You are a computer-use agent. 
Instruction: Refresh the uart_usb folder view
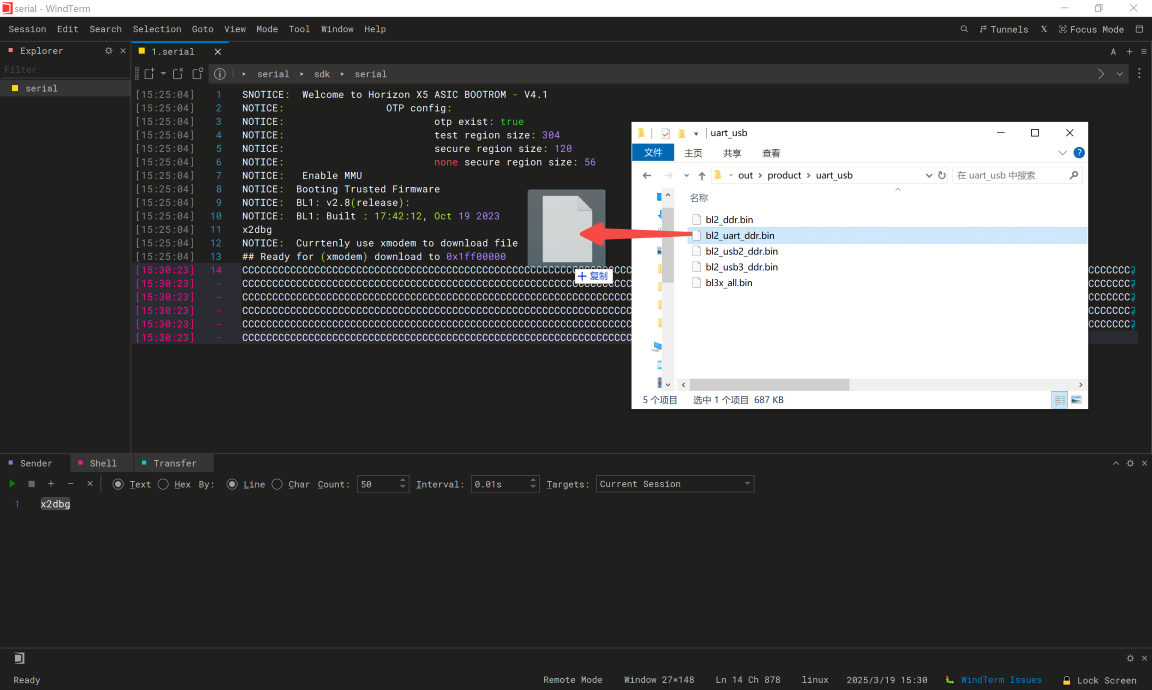click(x=942, y=176)
